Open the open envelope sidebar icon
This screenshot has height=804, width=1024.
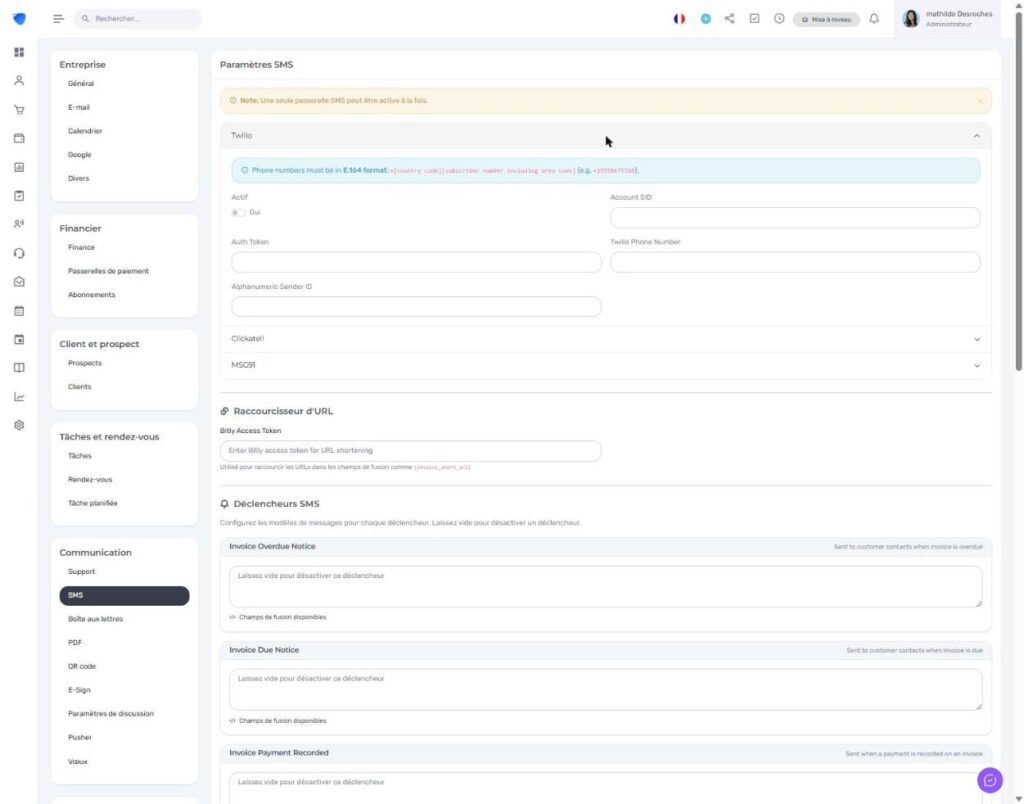tap(19, 282)
